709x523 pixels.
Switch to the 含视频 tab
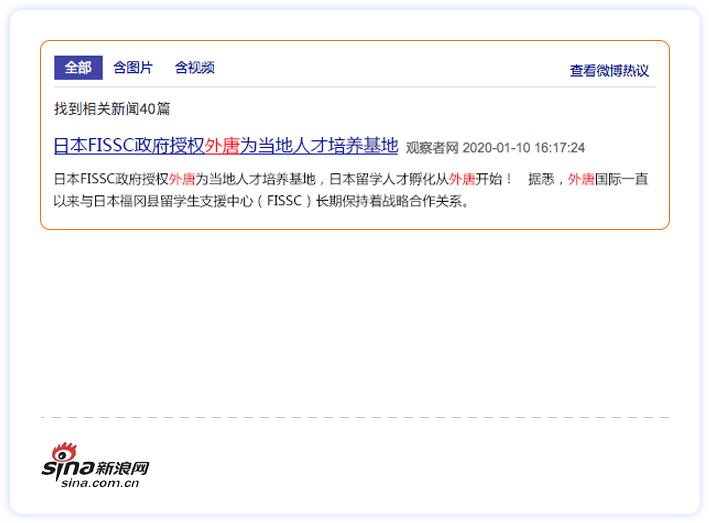pyautogui.click(x=194, y=68)
